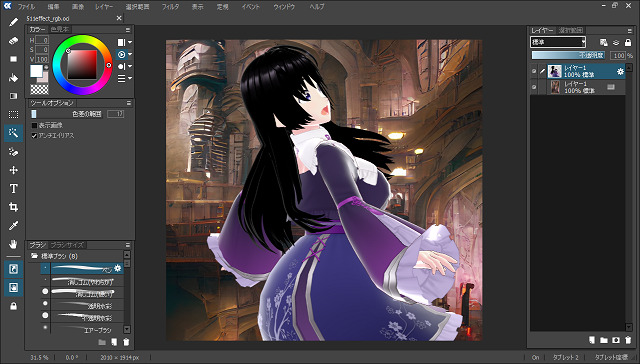Click the hue H value field

coord(42,40)
